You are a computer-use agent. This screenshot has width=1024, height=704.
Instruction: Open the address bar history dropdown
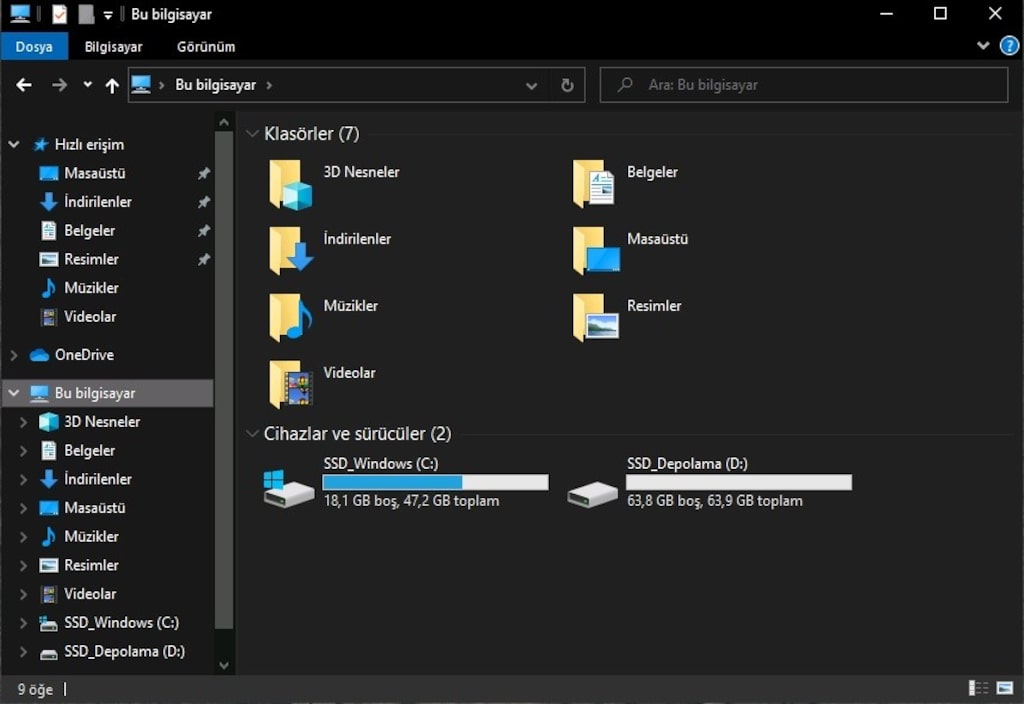point(532,86)
